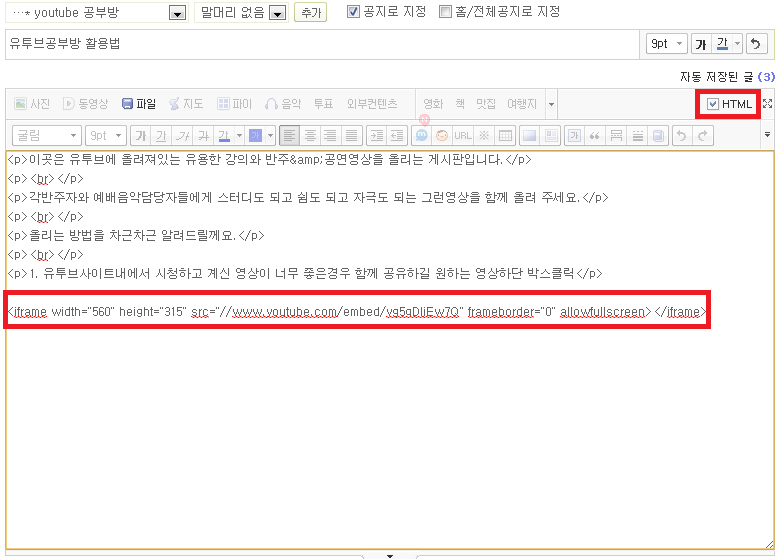Toggle bold 가 in formatting toolbar
The width and height of the screenshot is (779, 559).
[x=141, y=136]
